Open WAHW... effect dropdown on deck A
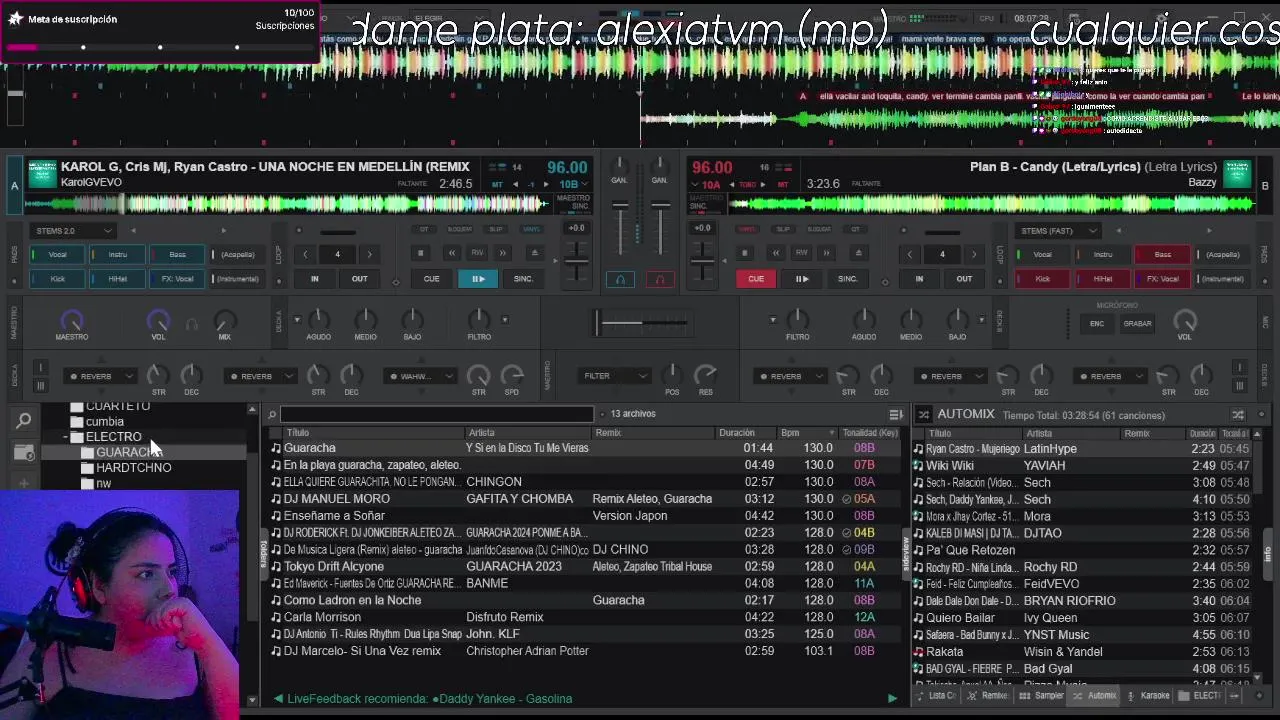 tap(418, 377)
